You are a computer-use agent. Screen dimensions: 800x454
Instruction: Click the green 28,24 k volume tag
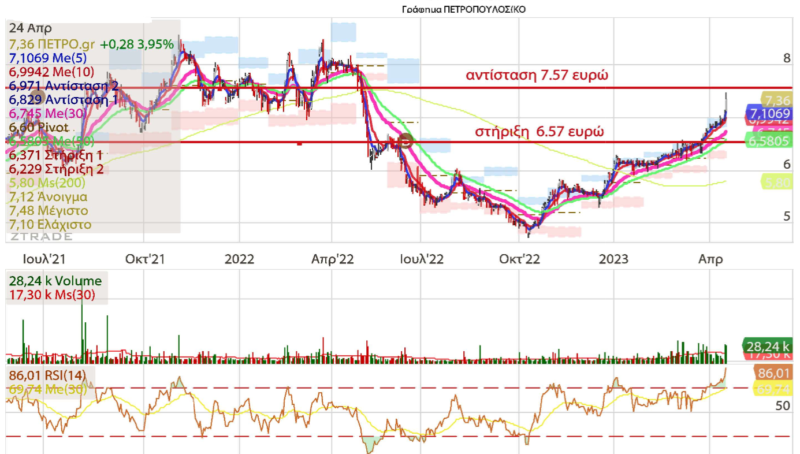click(767, 346)
